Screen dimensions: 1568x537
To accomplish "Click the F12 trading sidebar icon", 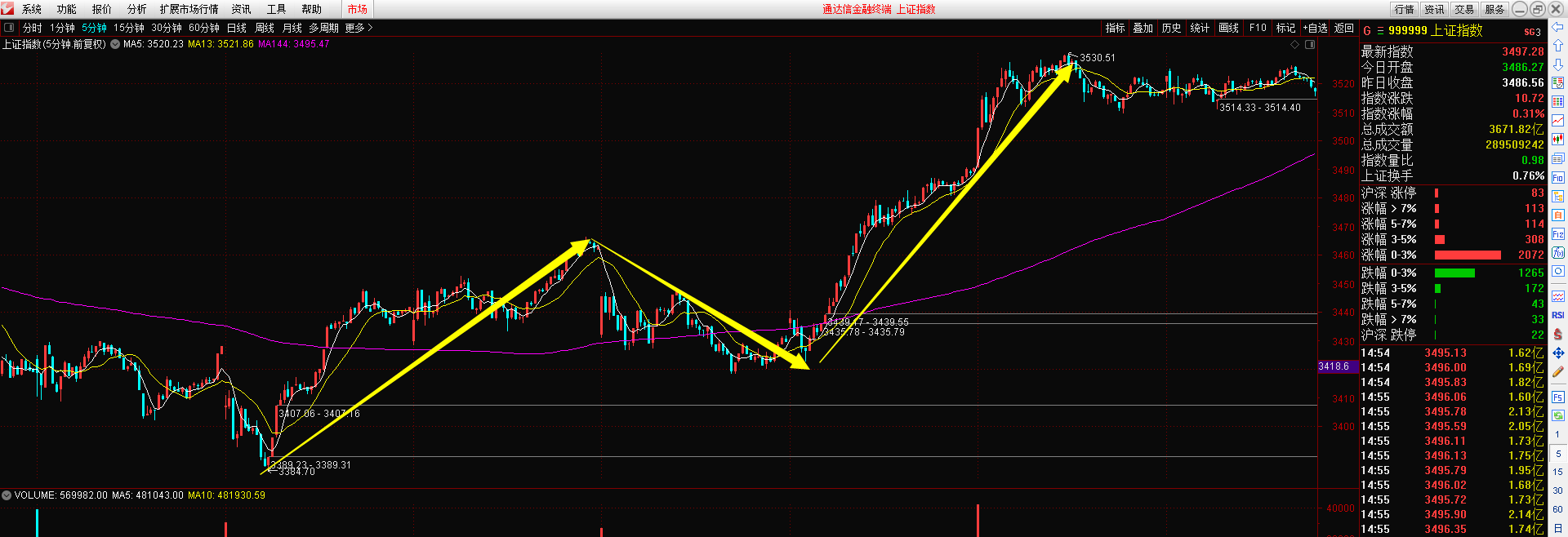I will [x=1557, y=234].
